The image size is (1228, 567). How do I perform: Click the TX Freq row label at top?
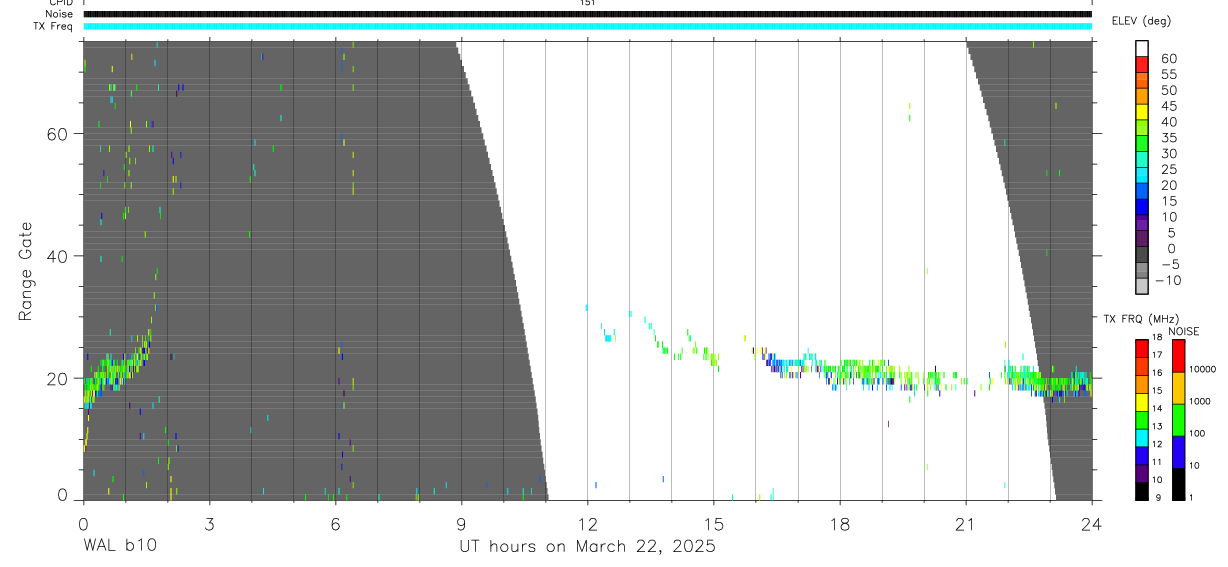53,26
